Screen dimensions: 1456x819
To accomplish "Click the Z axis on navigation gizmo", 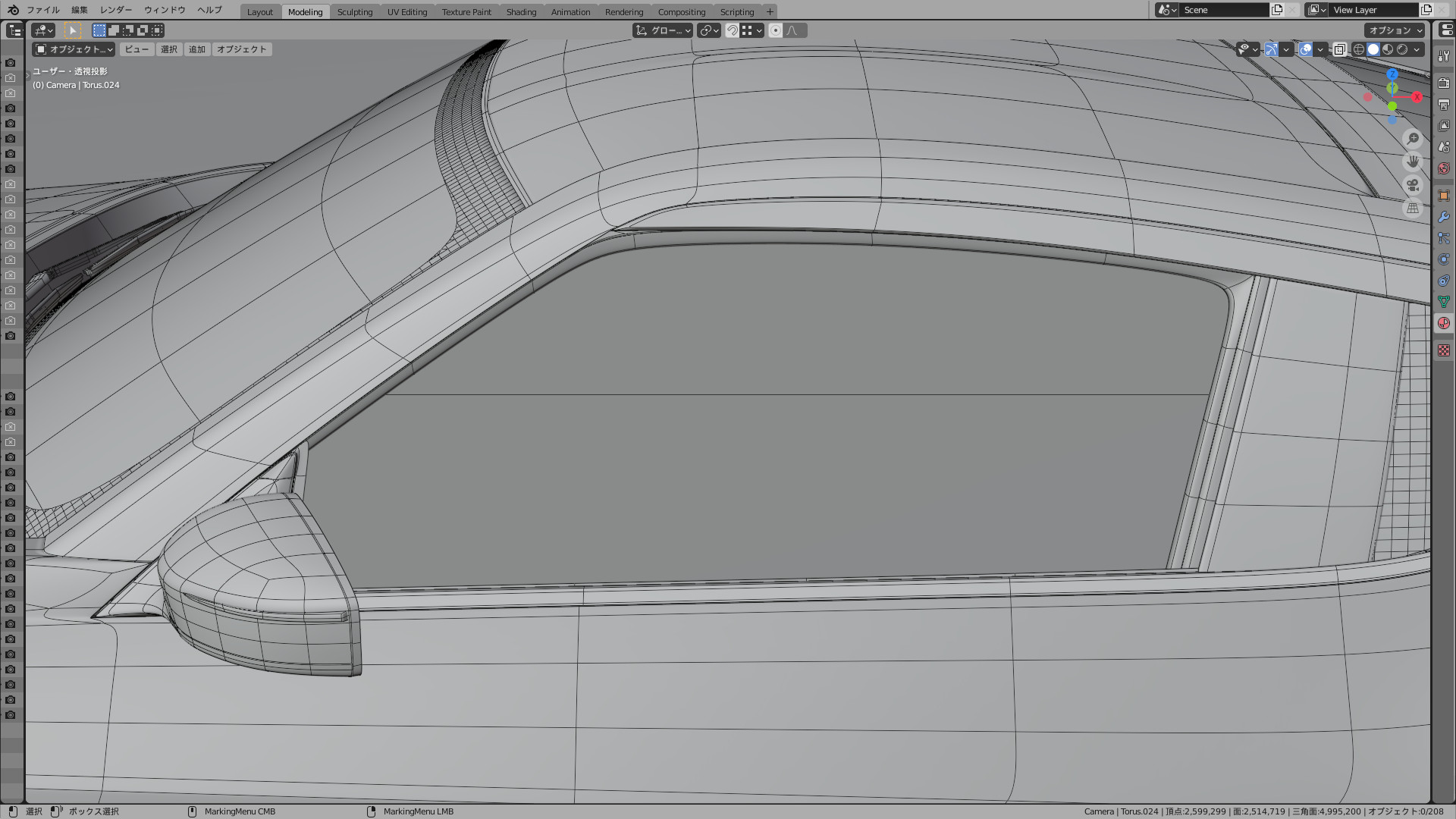I will 1392,74.
